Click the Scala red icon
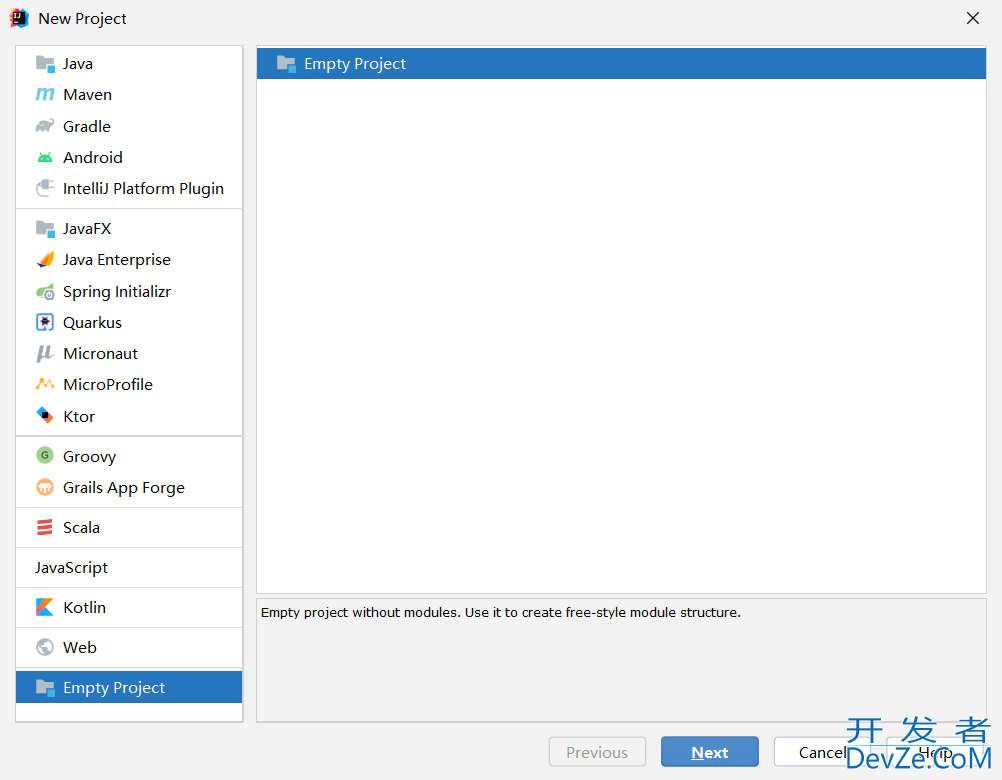The image size is (1002, 780). pos(45,528)
